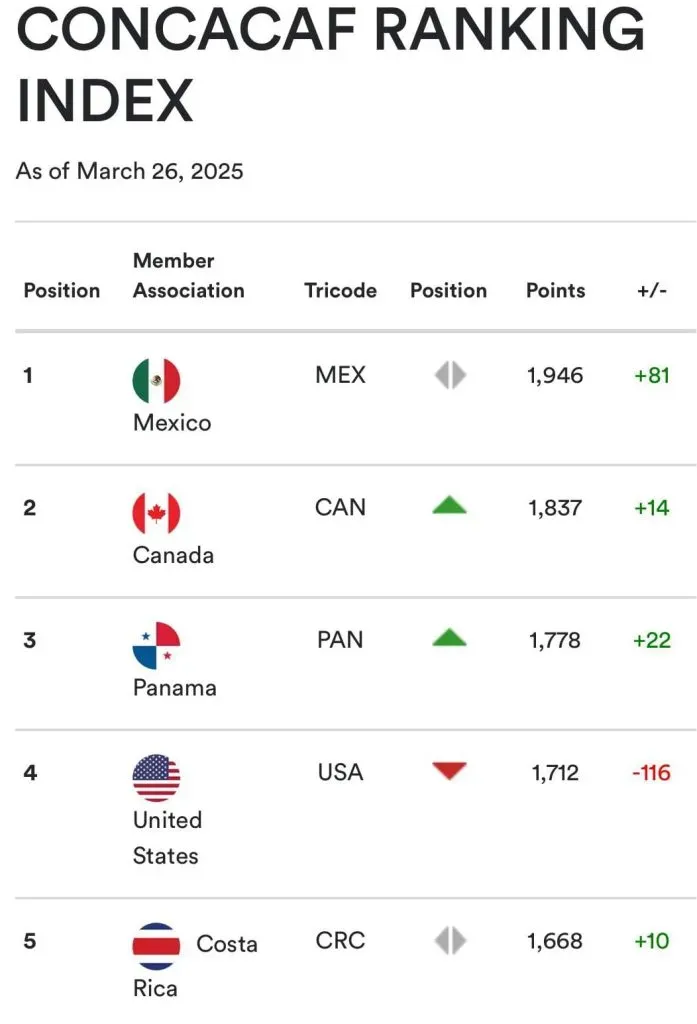Sort by the Tricode column header
This screenshot has height=1024, width=697.
340,291
